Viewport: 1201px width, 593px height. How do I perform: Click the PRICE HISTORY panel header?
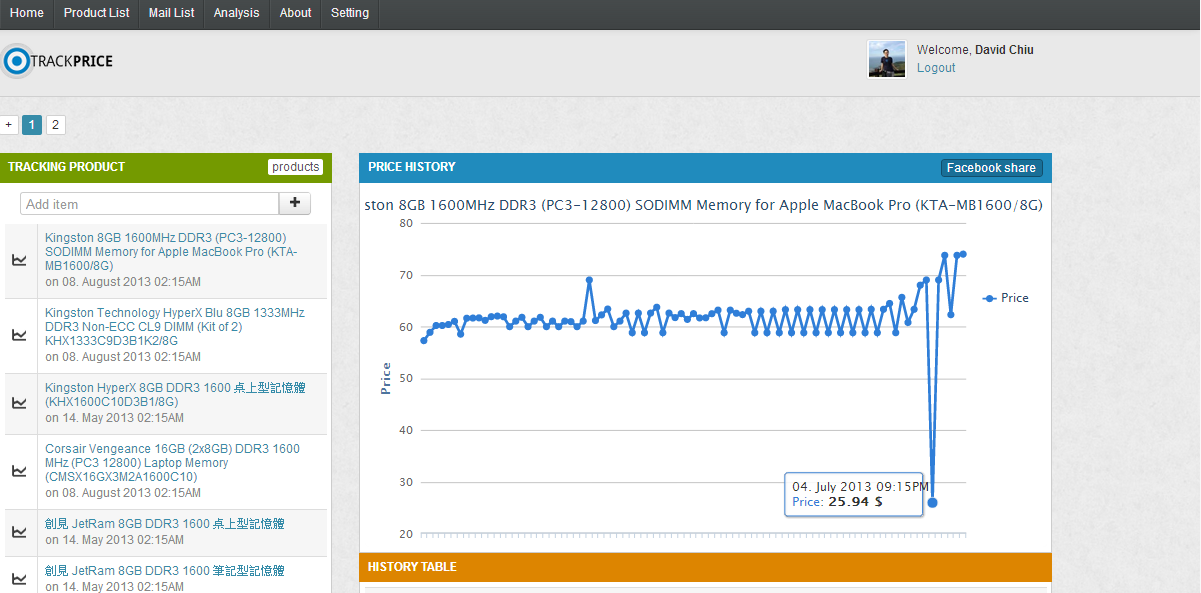point(705,168)
